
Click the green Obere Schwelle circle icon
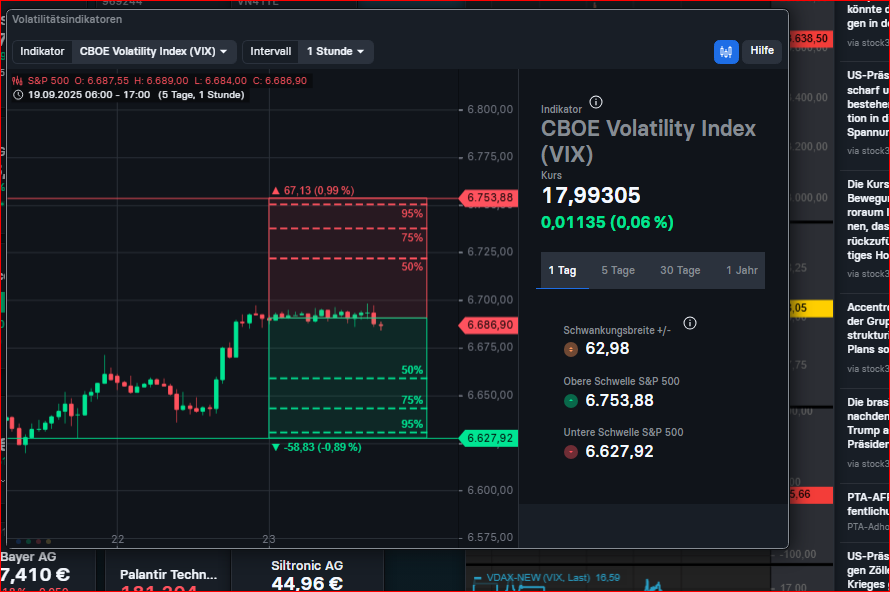571,400
